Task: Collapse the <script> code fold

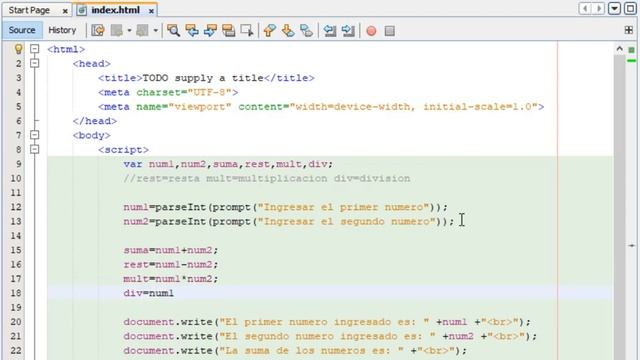Action: pyautogui.click(x=35, y=149)
